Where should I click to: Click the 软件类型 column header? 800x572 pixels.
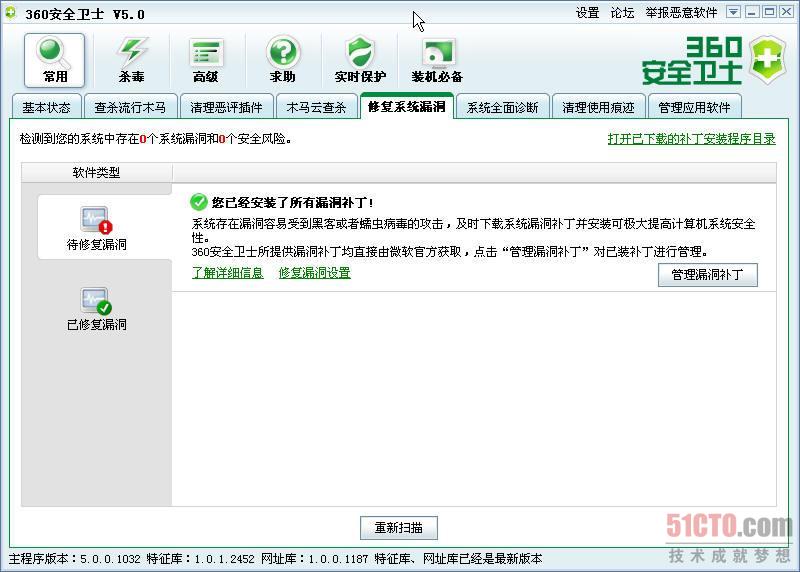click(96, 172)
